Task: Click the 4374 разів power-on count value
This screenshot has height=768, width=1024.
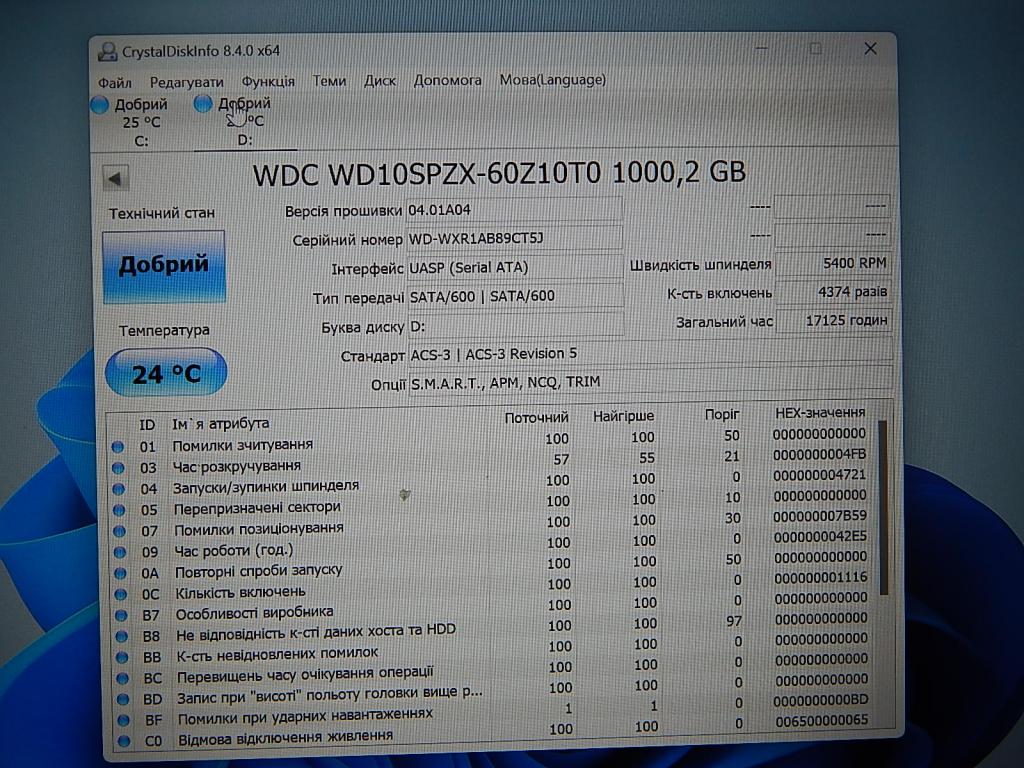Action: pos(833,292)
